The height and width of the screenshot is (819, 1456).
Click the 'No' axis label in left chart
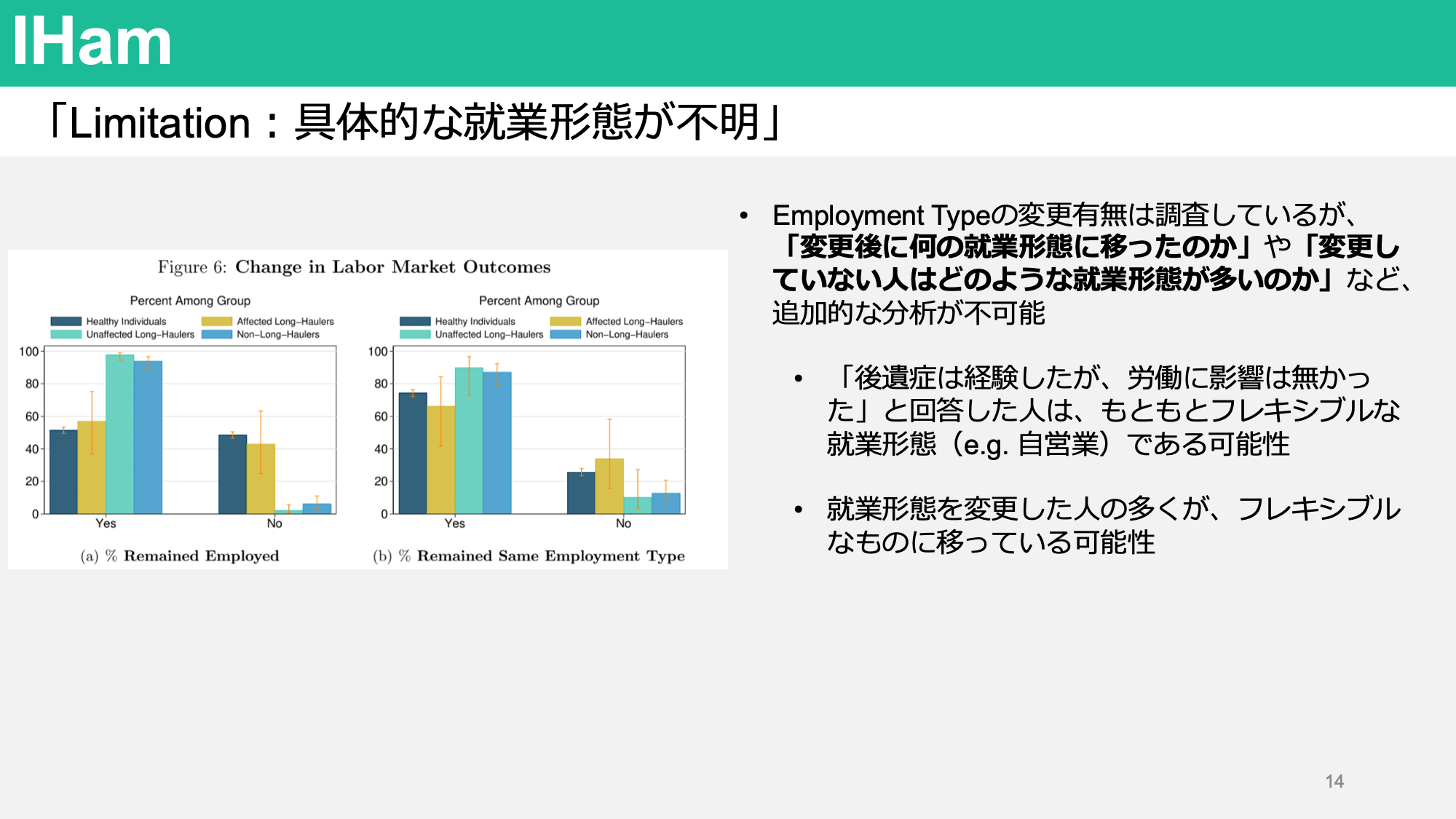point(274,523)
